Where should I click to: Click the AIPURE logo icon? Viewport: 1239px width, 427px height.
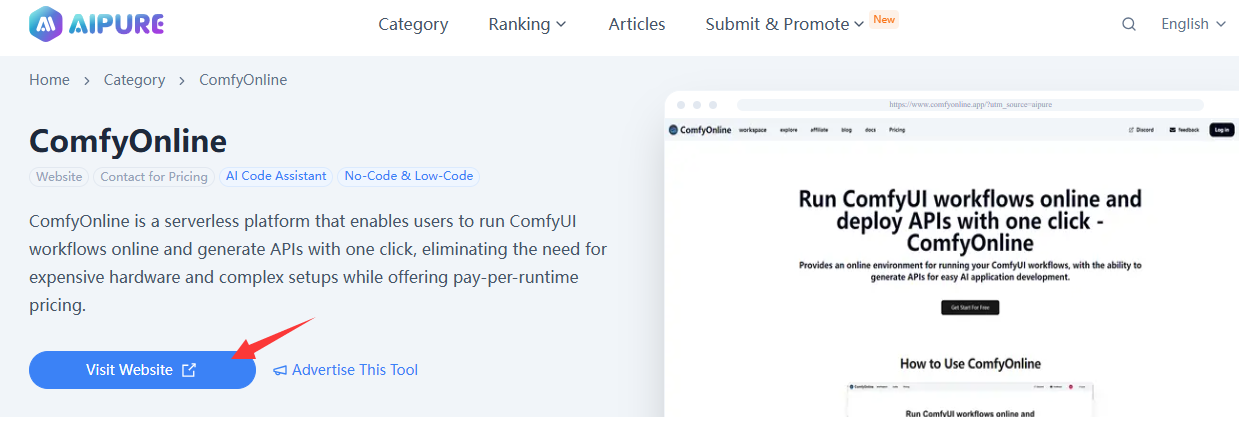(x=45, y=23)
